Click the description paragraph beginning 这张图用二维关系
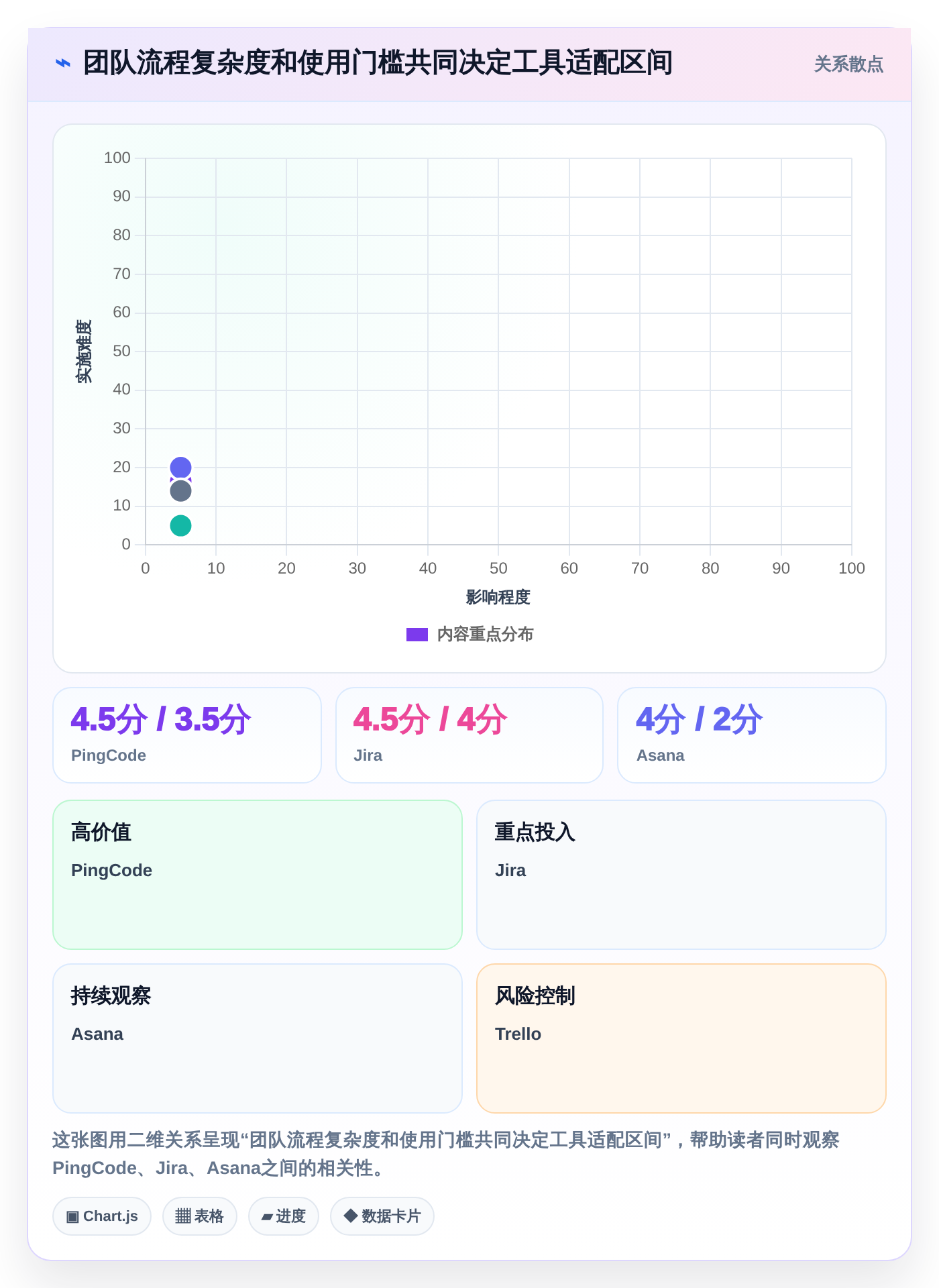The image size is (939, 1288). tap(446, 1154)
